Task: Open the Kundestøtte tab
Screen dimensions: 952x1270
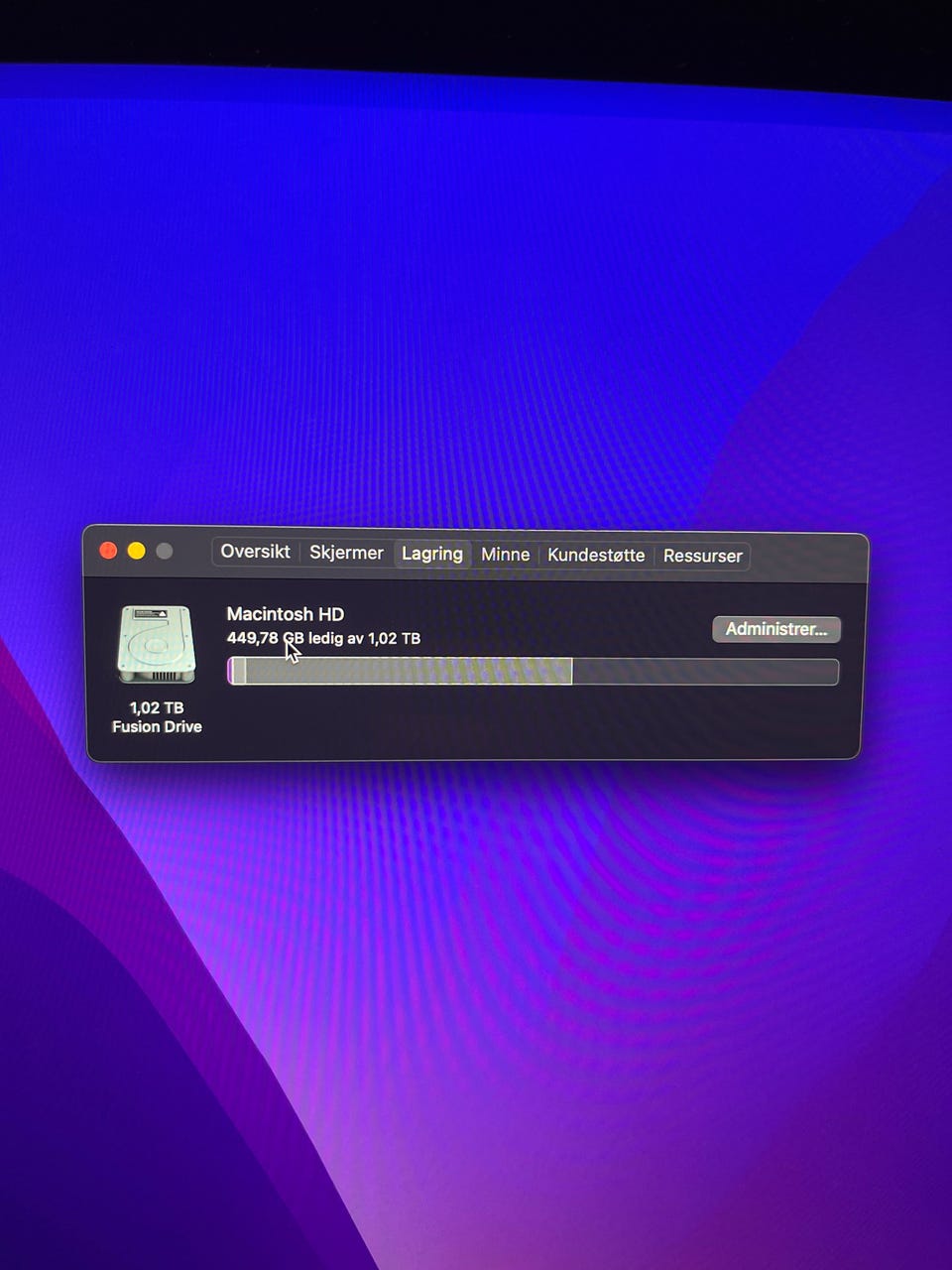Action: pyautogui.click(x=596, y=555)
